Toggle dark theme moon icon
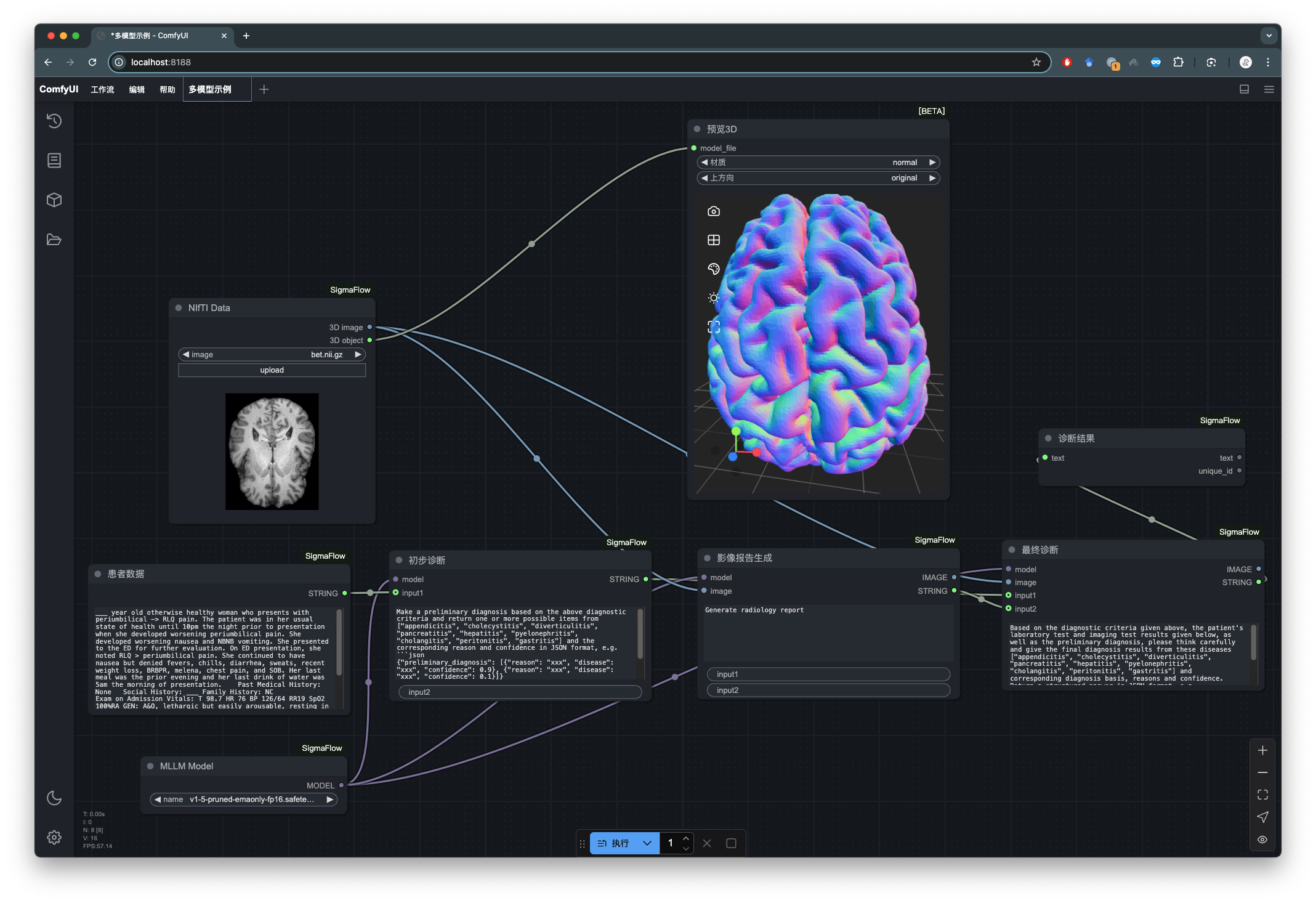Screen dimensions: 1316x903 [54, 798]
